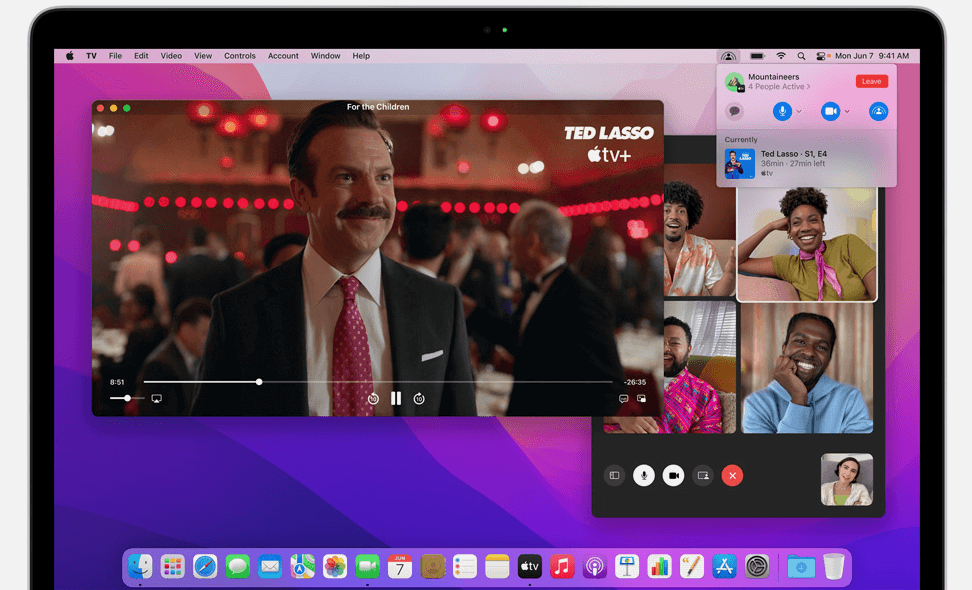Leave the Mountaineers call
The width and height of the screenshot is (972, 590).
871,81
